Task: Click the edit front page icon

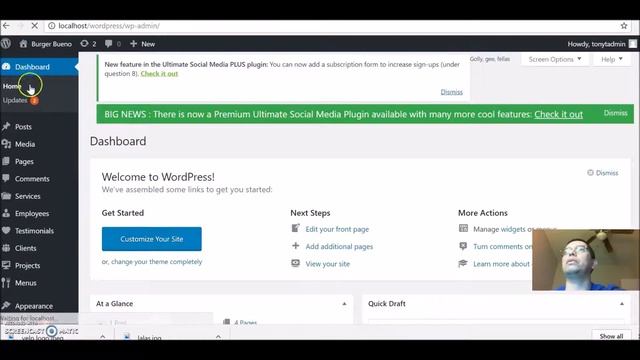Action: point(296,229)
